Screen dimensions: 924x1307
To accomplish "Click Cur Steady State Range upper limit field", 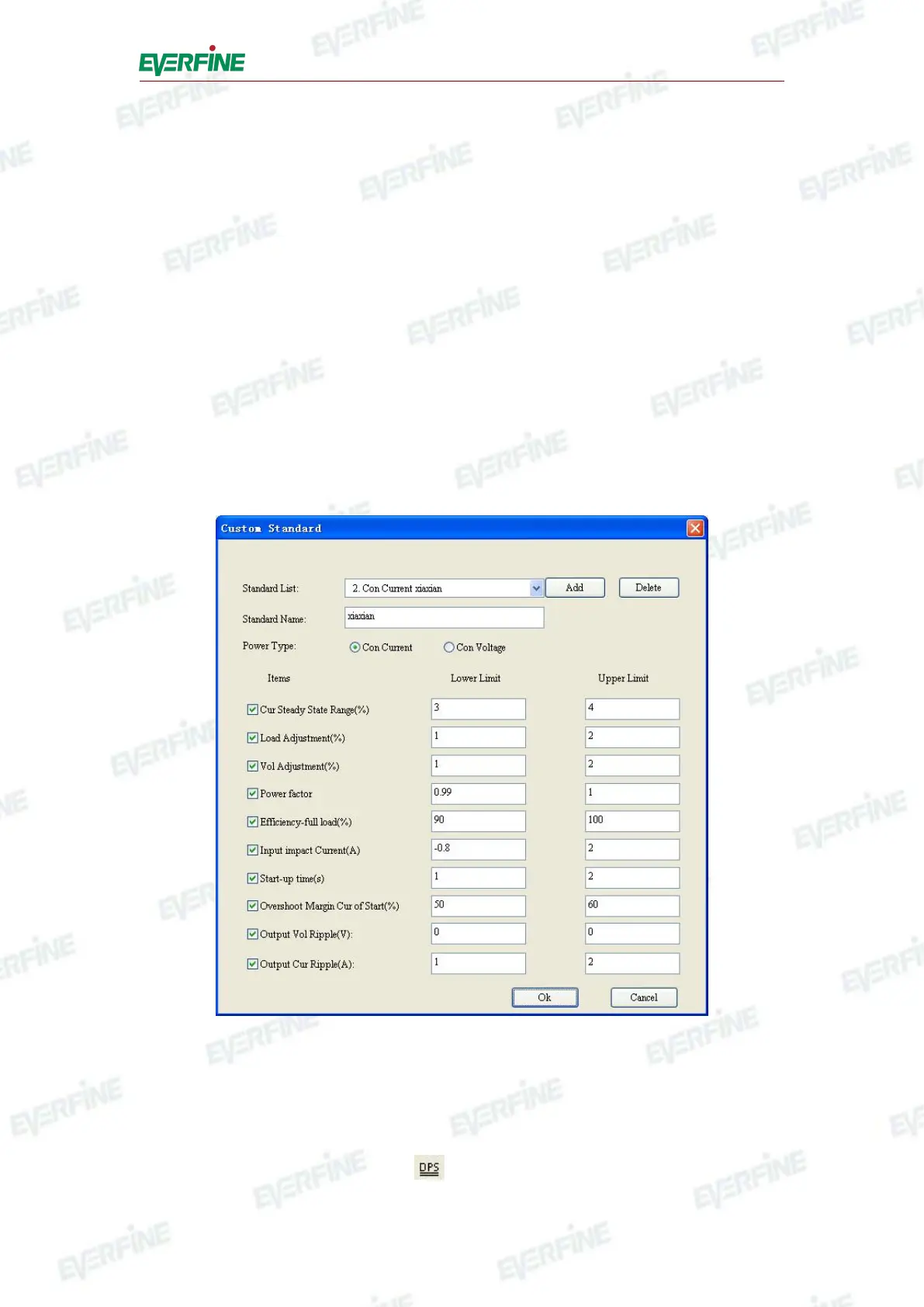I will tap(632, 709).
